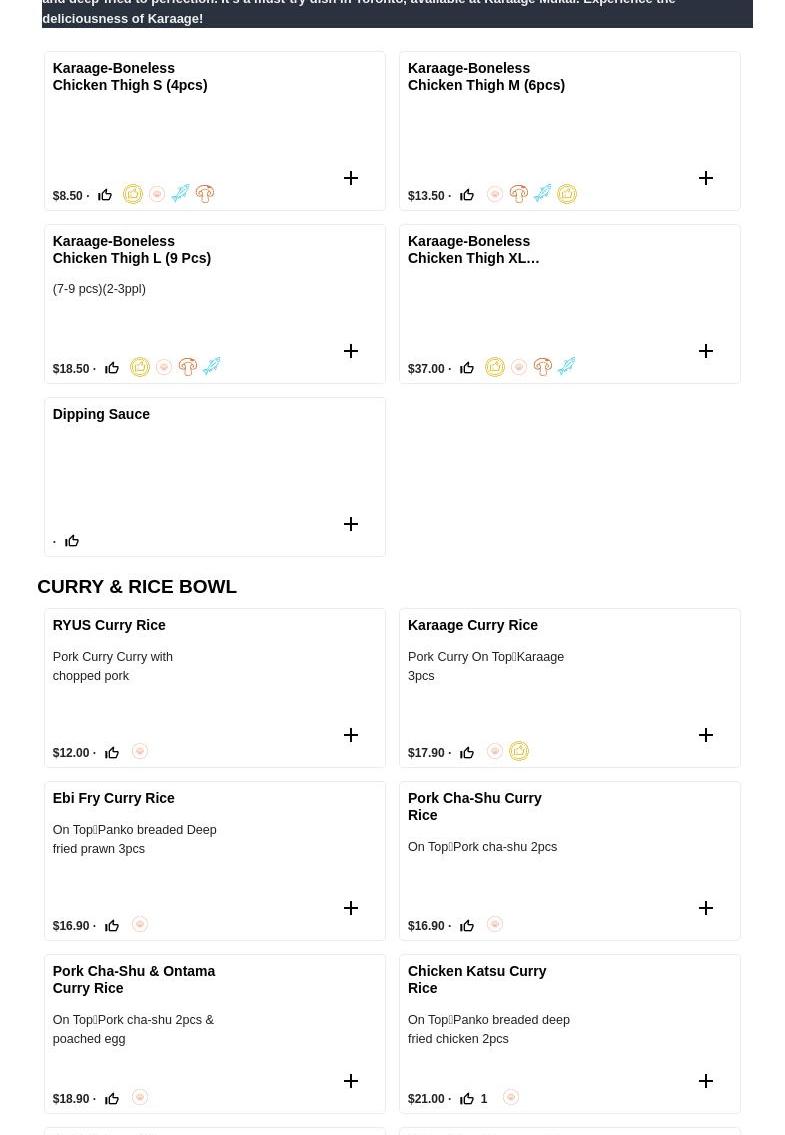Add Karaage-Boneless Chicken Thigh S (4pcs) to order

(351, 178)
